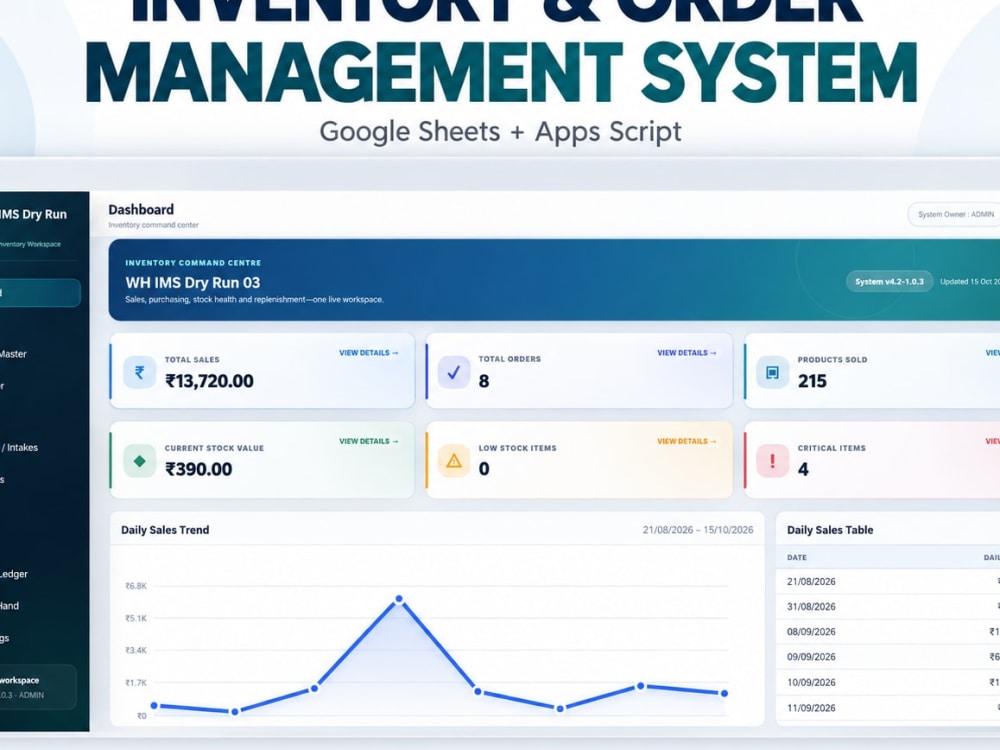The height and width of the screenshot is (750, 1000).
Task: Open the Ledger sidebar item
Action: (x=14, y=574)
